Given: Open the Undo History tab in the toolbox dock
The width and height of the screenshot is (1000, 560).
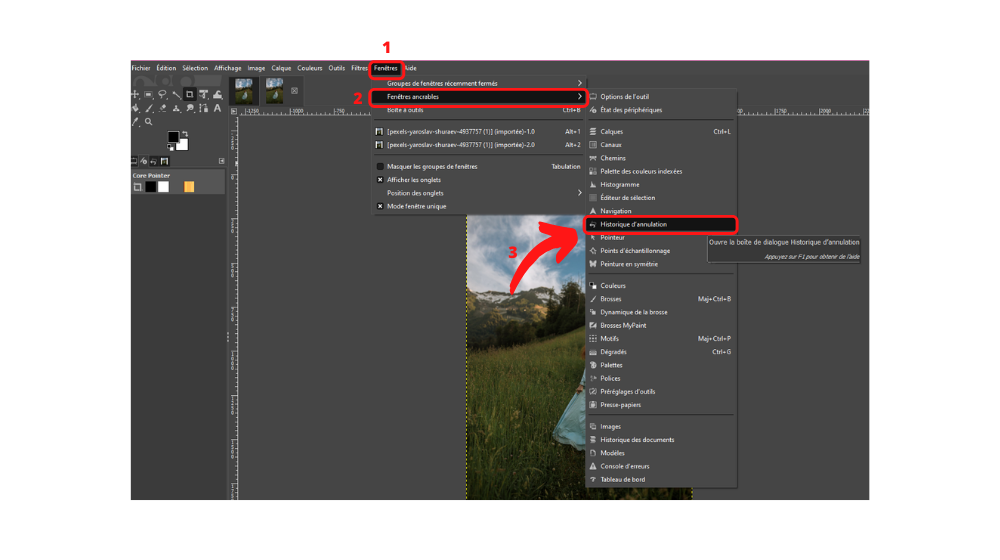Looking at the screenshot, I should click(x=153, y=161).
